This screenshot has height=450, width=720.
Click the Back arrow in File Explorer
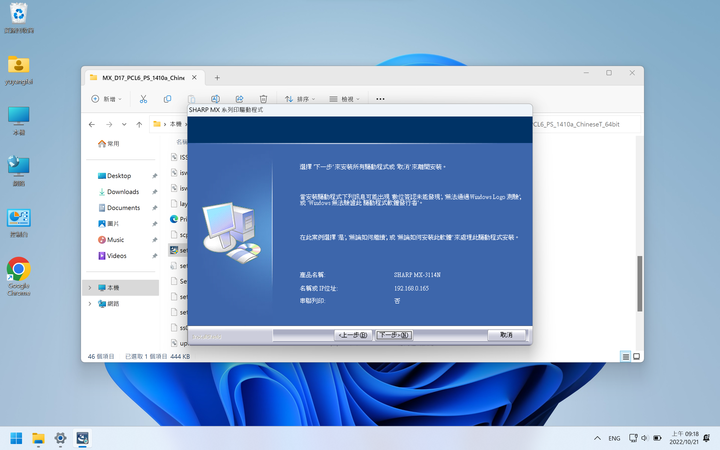[x=92, y=124]
